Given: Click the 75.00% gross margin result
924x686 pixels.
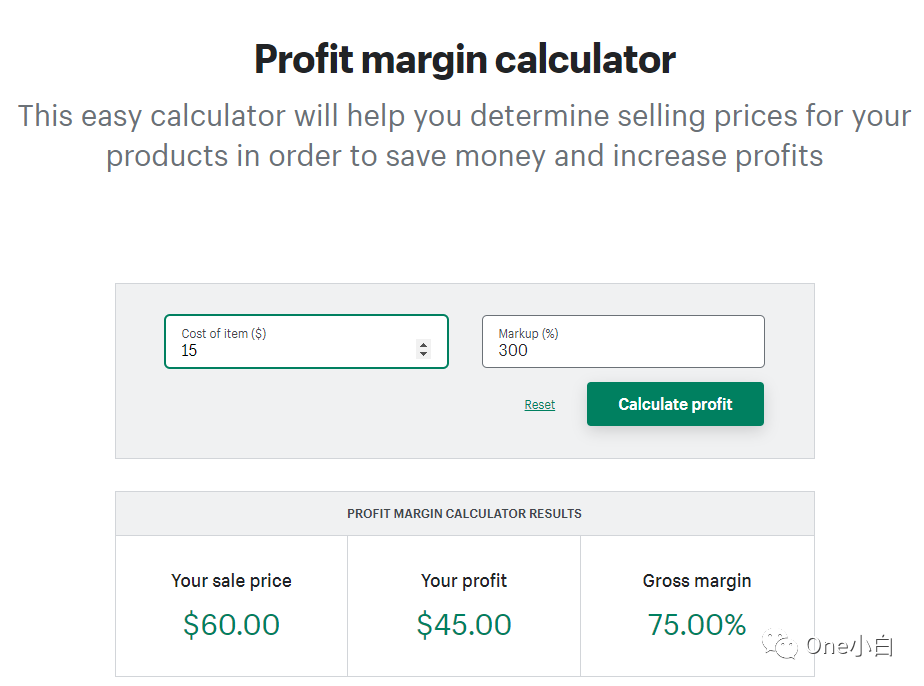Looking at the screenshot, I should (697, 625).
